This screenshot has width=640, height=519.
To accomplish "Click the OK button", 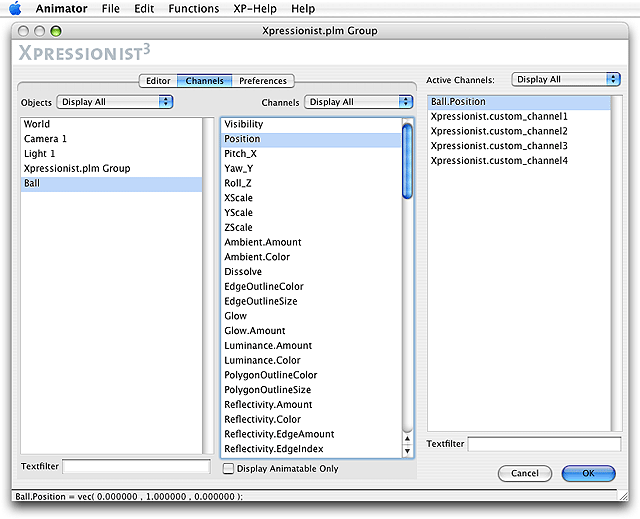I will [x=588, y=473].
